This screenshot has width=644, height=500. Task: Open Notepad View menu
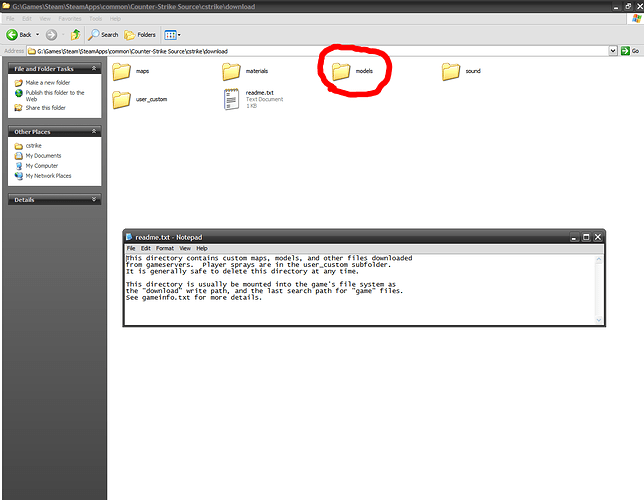tap(185, 249)
